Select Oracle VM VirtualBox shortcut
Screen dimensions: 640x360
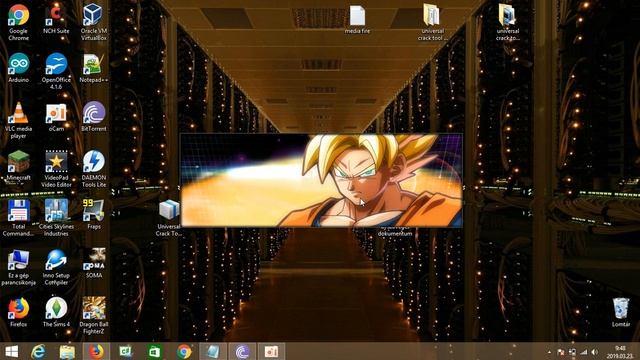coord(93,22)
